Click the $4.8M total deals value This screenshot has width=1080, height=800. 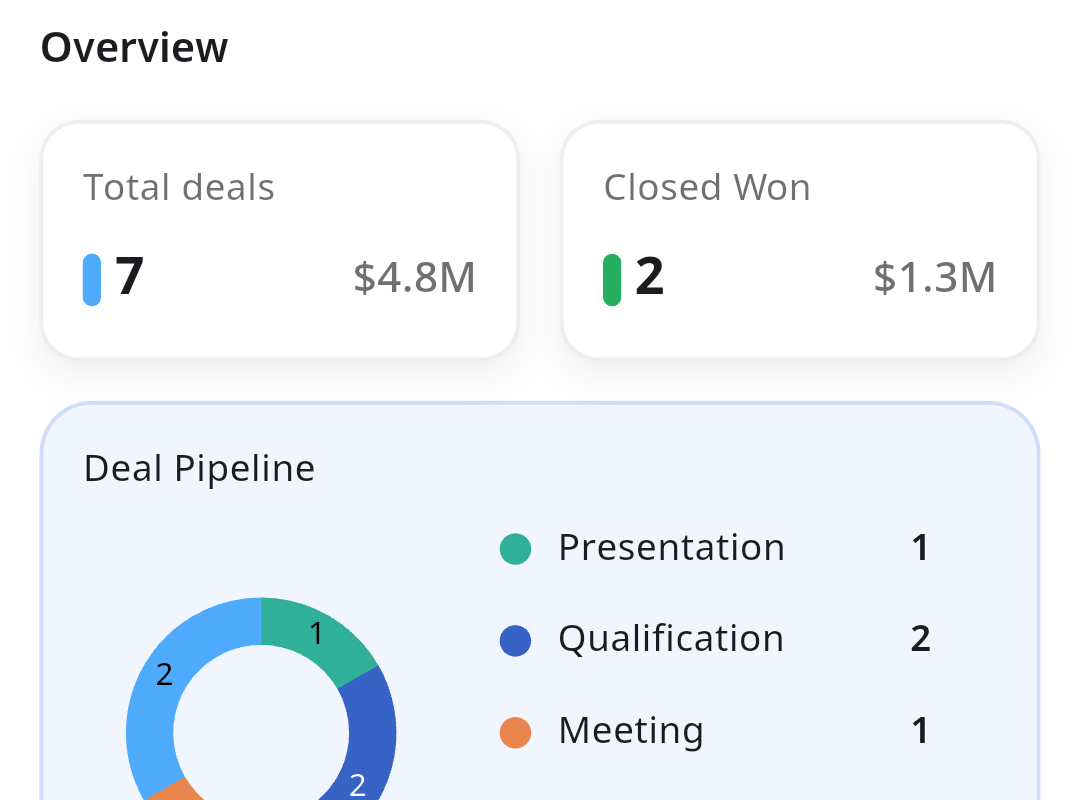tap(414, 278)
